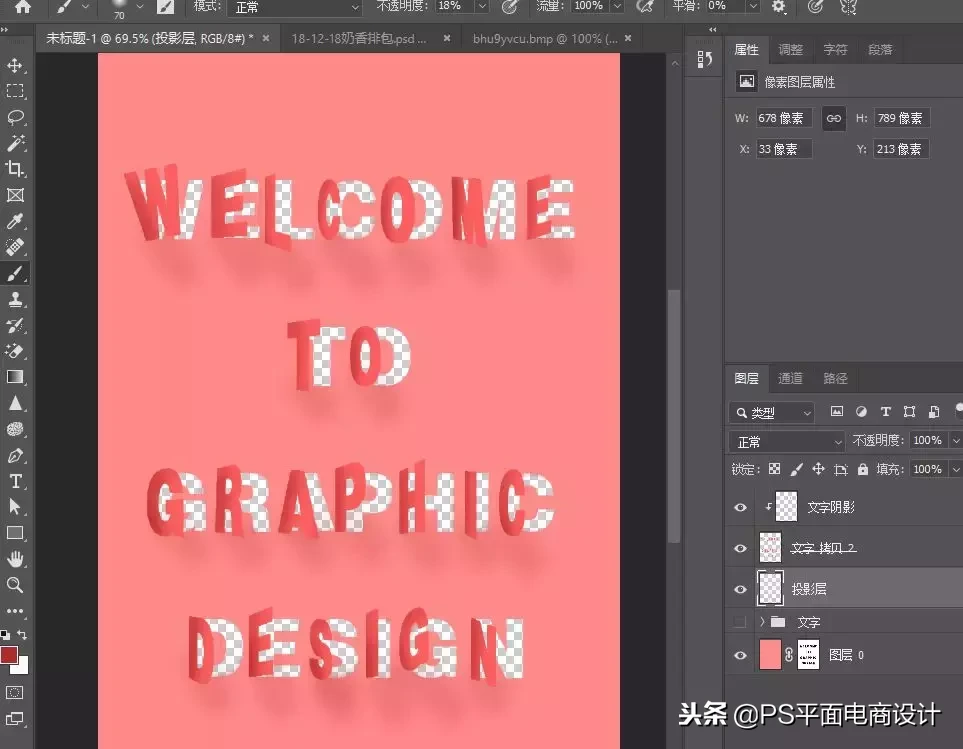This screenshot has width=963, height=749.
Task: Select the Lasso tool
Action: point(15,117)
